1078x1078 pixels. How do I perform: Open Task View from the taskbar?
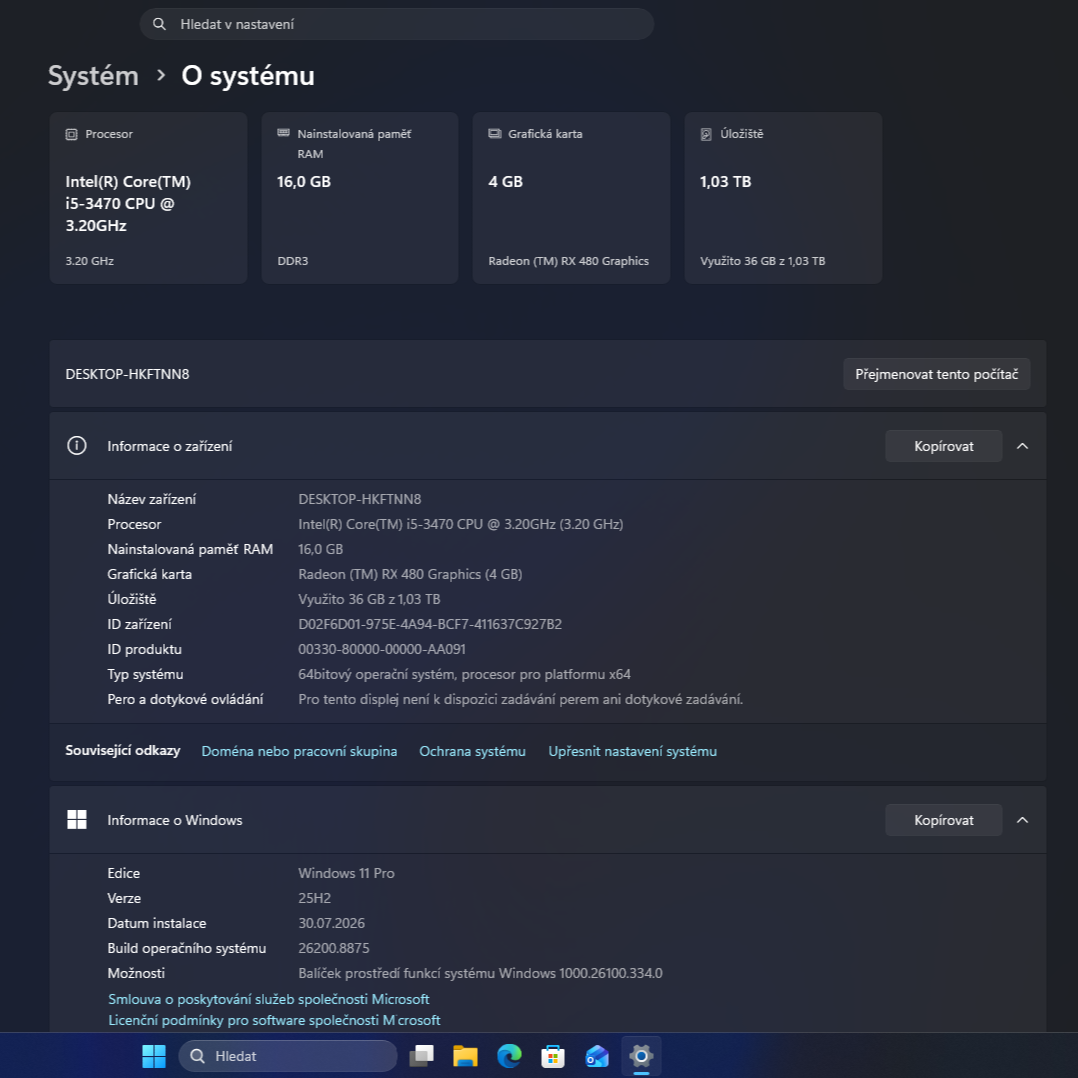[x=421, y=1056]
